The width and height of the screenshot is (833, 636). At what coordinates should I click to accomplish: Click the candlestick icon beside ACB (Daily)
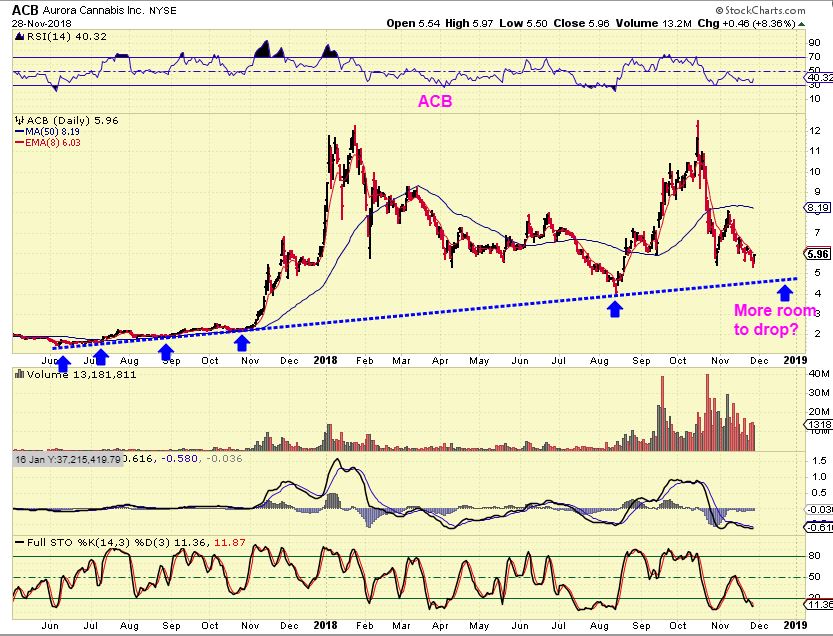click(x=19, y=120)
